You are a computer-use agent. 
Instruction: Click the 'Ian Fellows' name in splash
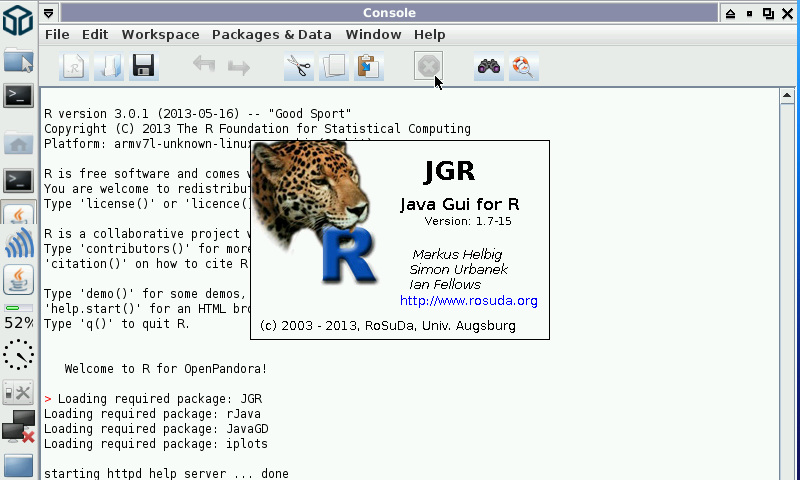tap(445, 284)
